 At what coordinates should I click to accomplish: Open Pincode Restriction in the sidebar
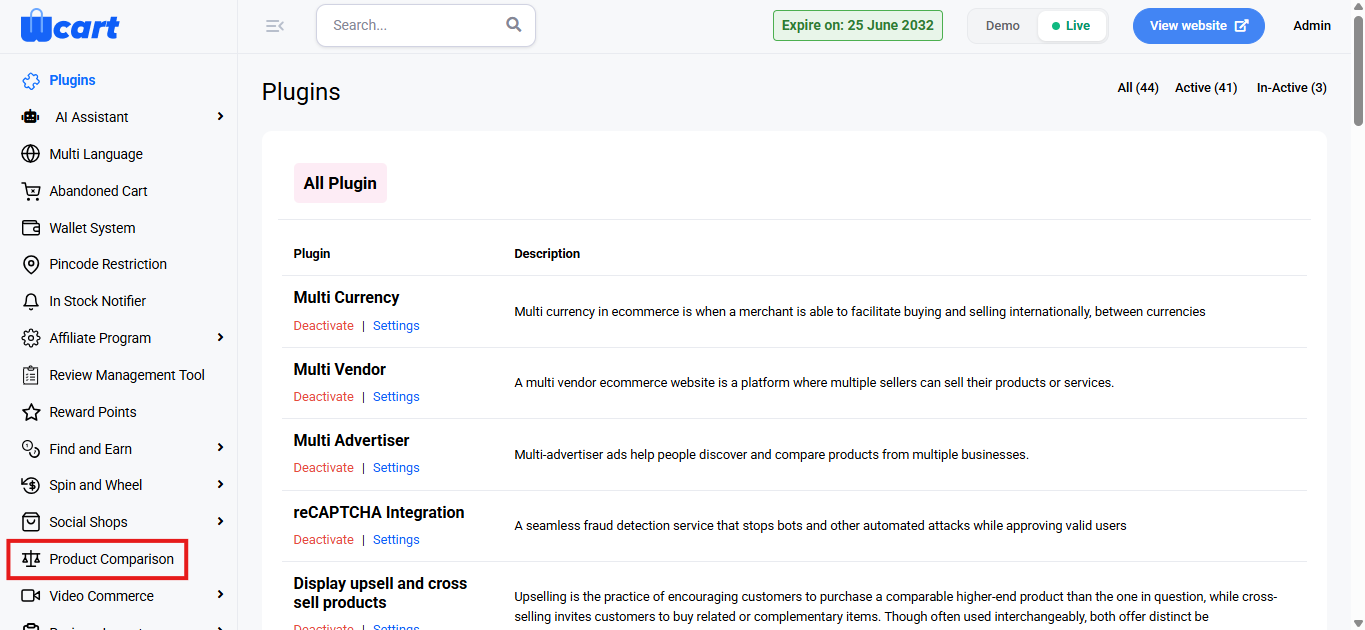pos(108,264)
